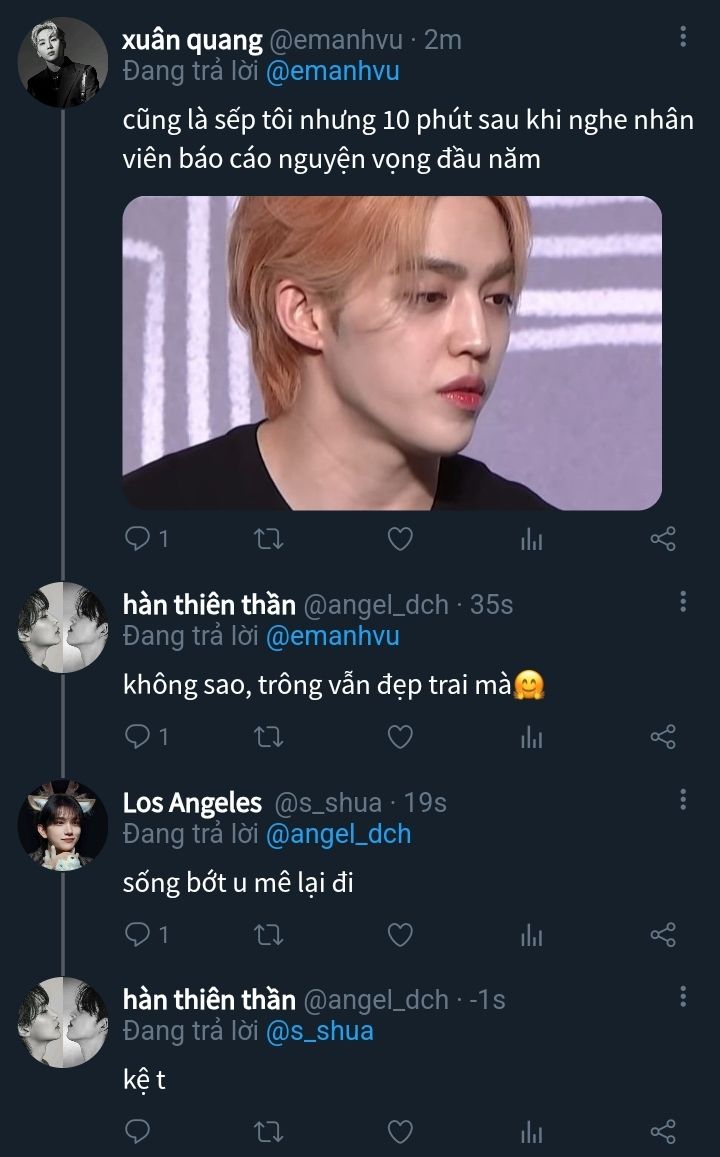This screenshot has height=1157, width=720.
Task: Like the "không sao, trông vẫn đẹp trai mà" reply
Action: click(400, 737)
